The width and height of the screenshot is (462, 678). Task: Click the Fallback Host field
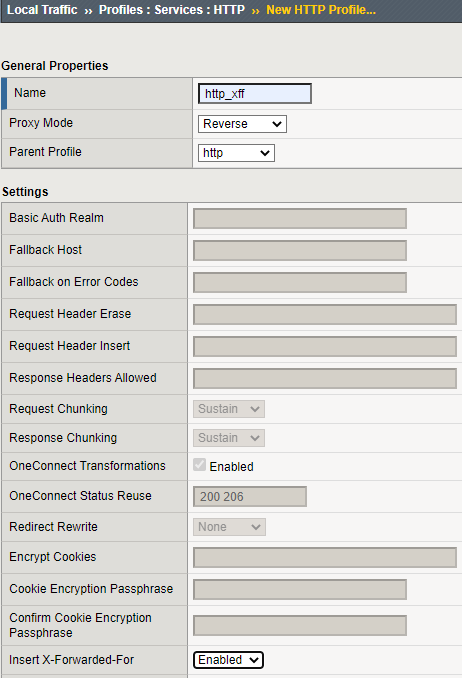pos(300,250)
